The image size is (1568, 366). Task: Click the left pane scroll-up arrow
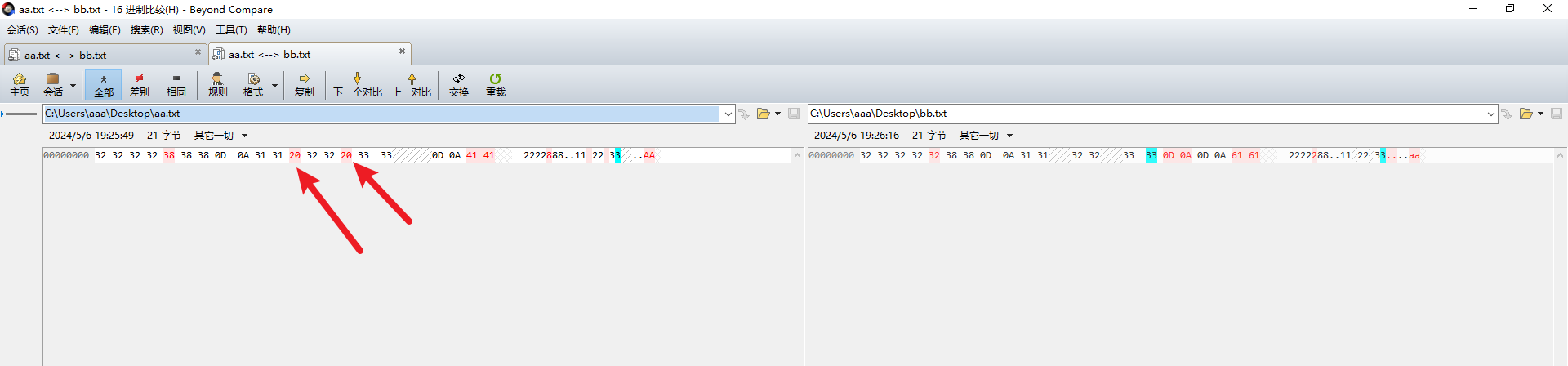pos(797,155)
